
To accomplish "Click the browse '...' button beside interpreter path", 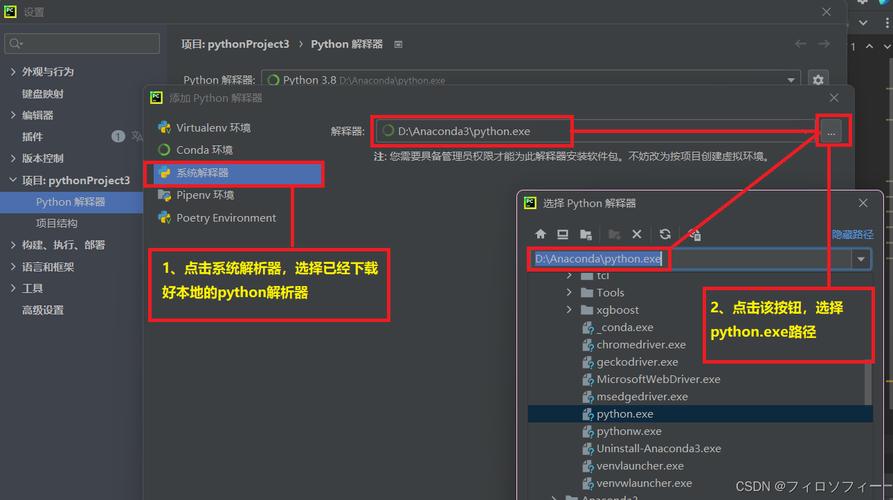I will pyautogui.click(x=831, y=132).
